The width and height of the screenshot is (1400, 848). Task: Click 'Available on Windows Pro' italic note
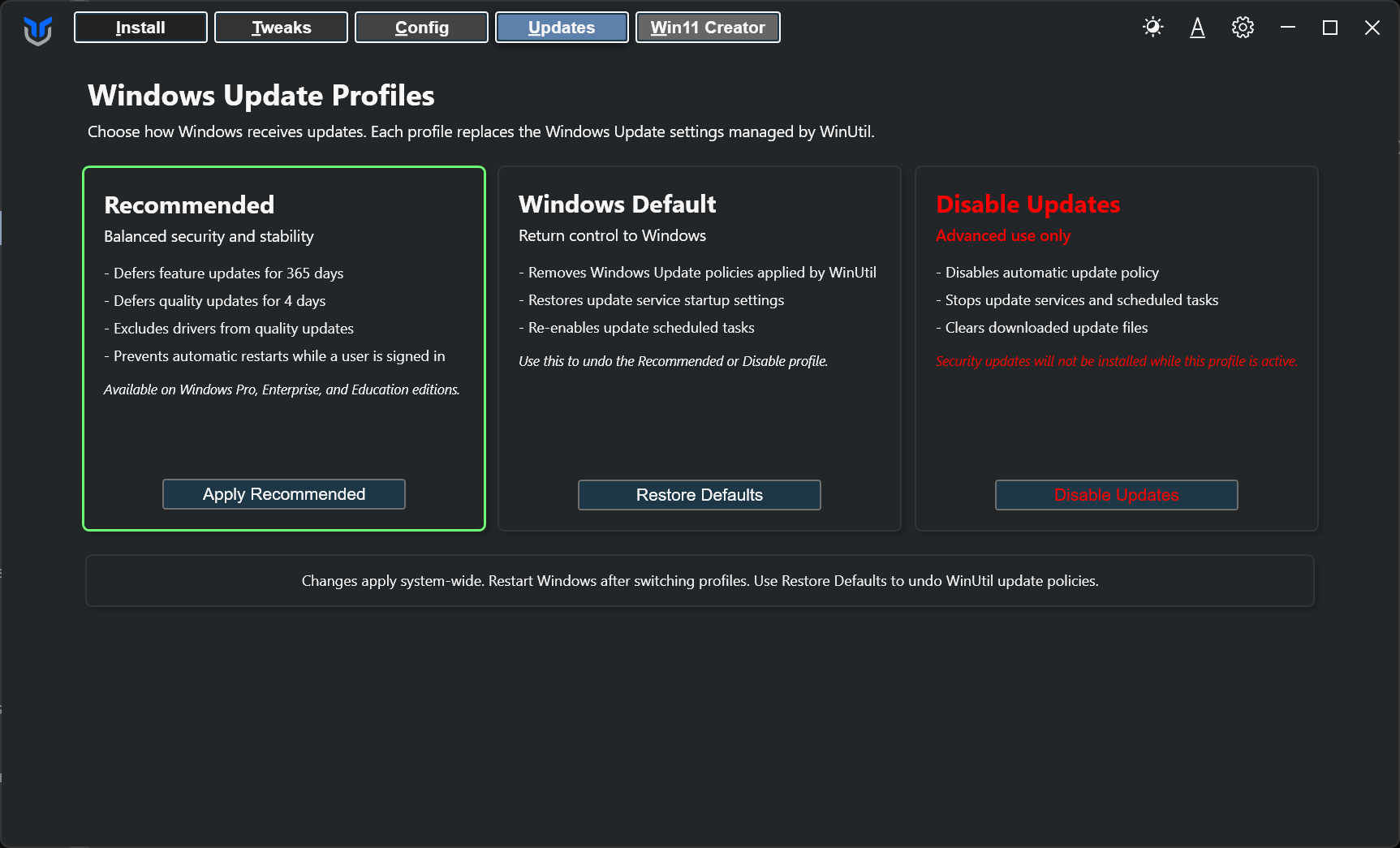282,390
